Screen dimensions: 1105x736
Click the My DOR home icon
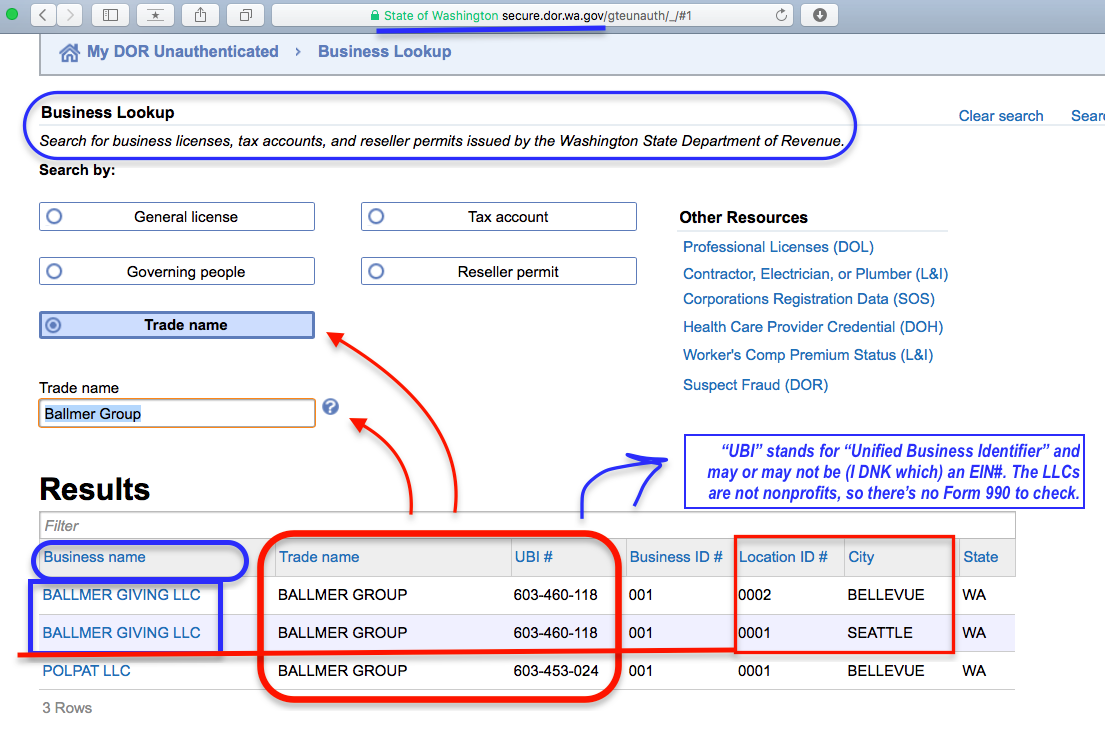[69, 52]
